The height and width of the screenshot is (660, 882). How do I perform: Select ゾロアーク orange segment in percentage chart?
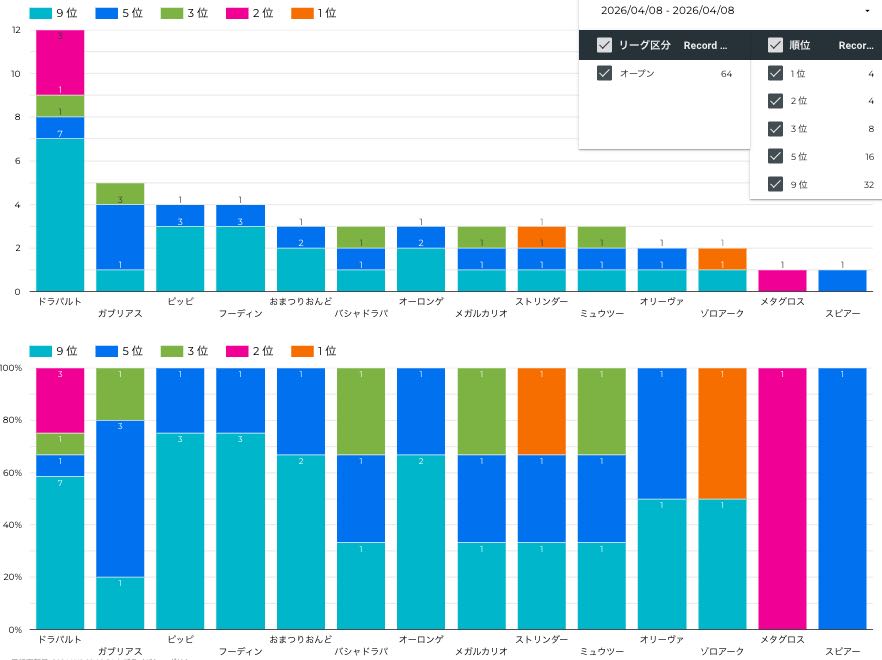point(723,433)
